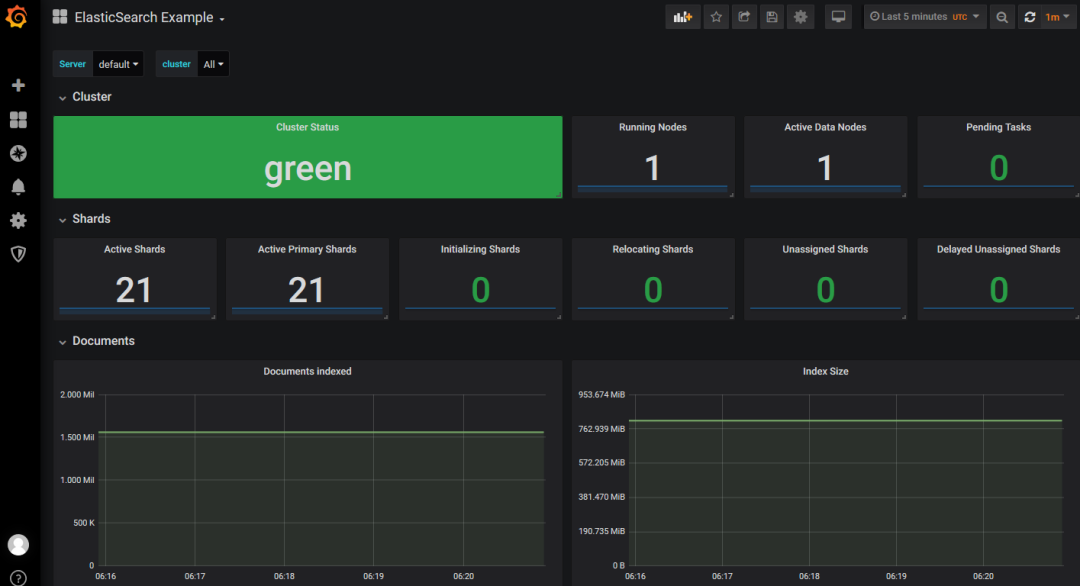Click the Delayed Unassigned Shards value 0
Image resolution: width=1080 pixels, height=586 pixels.
pos(999,290)
